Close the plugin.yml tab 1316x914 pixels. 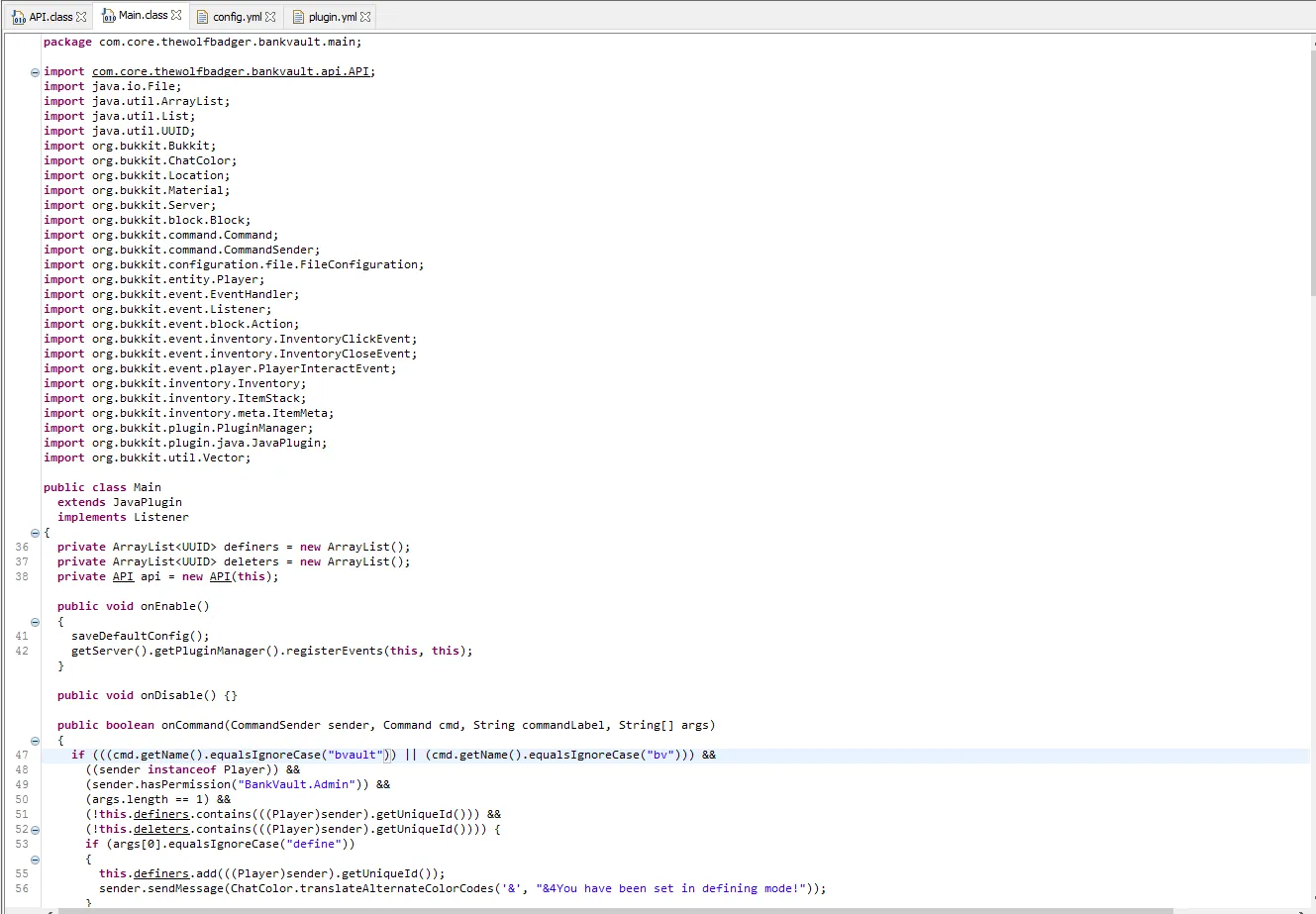point(365,17)
